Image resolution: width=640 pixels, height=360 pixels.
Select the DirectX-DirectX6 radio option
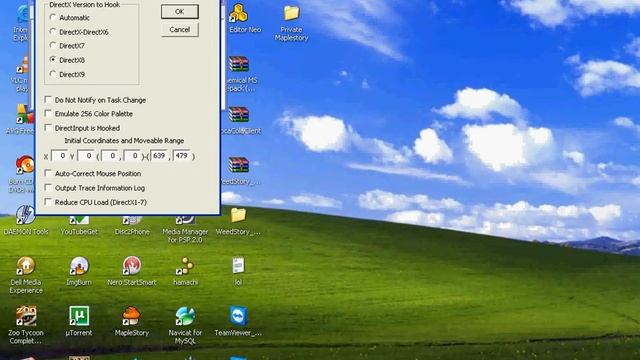point(53,32)
